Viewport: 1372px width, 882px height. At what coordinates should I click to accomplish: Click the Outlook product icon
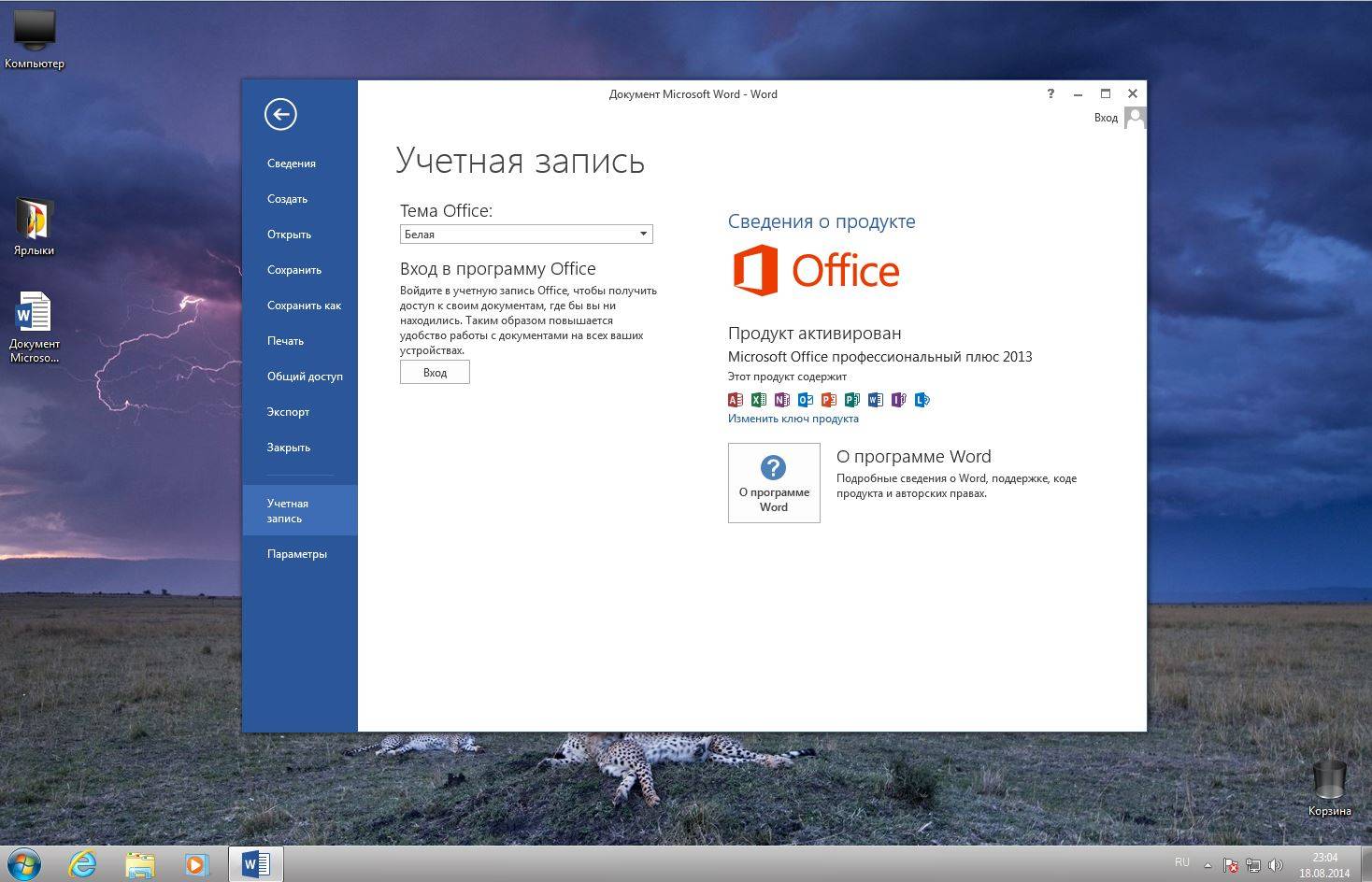pos(806,400)
